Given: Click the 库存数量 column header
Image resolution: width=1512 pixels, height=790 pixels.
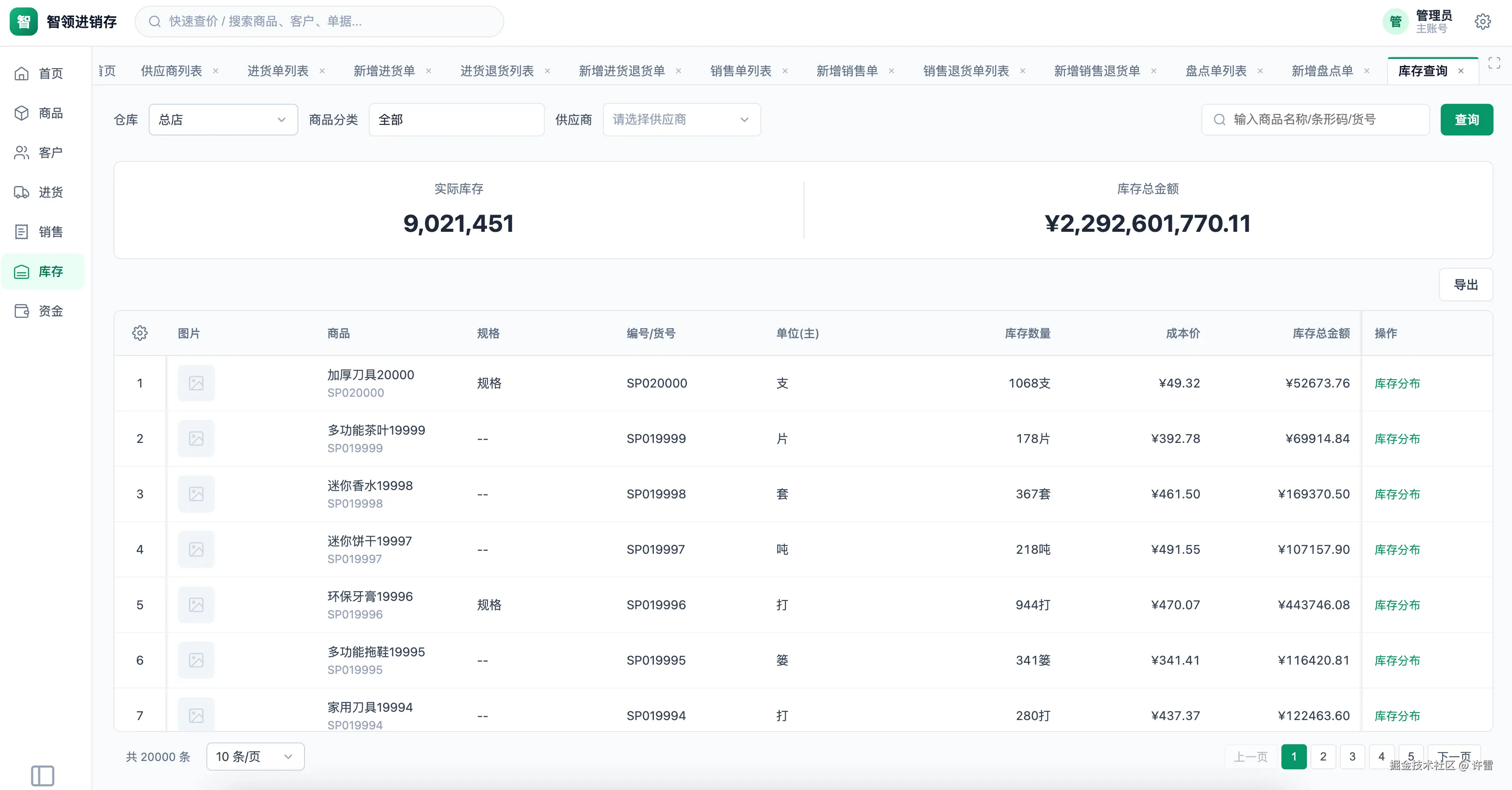Looking at the screenshot, I should point(1027,333).
